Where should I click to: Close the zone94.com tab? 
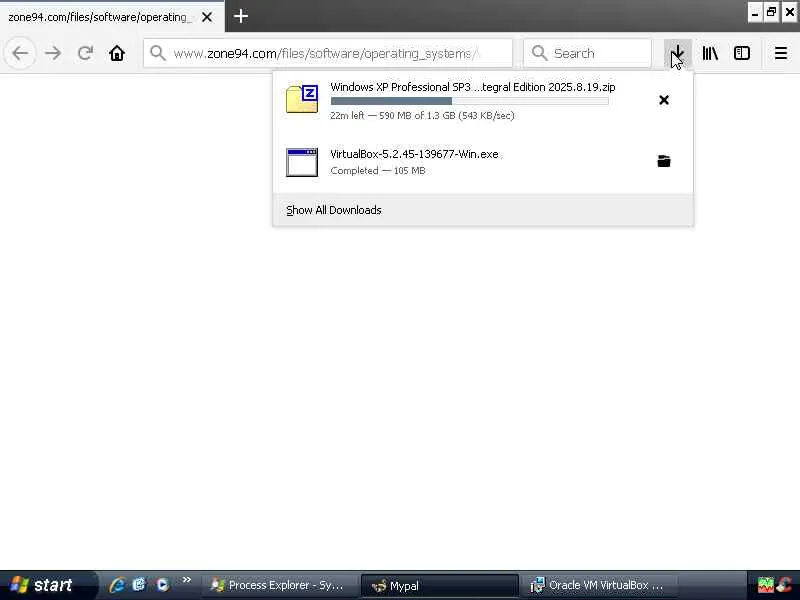[207, 17]
